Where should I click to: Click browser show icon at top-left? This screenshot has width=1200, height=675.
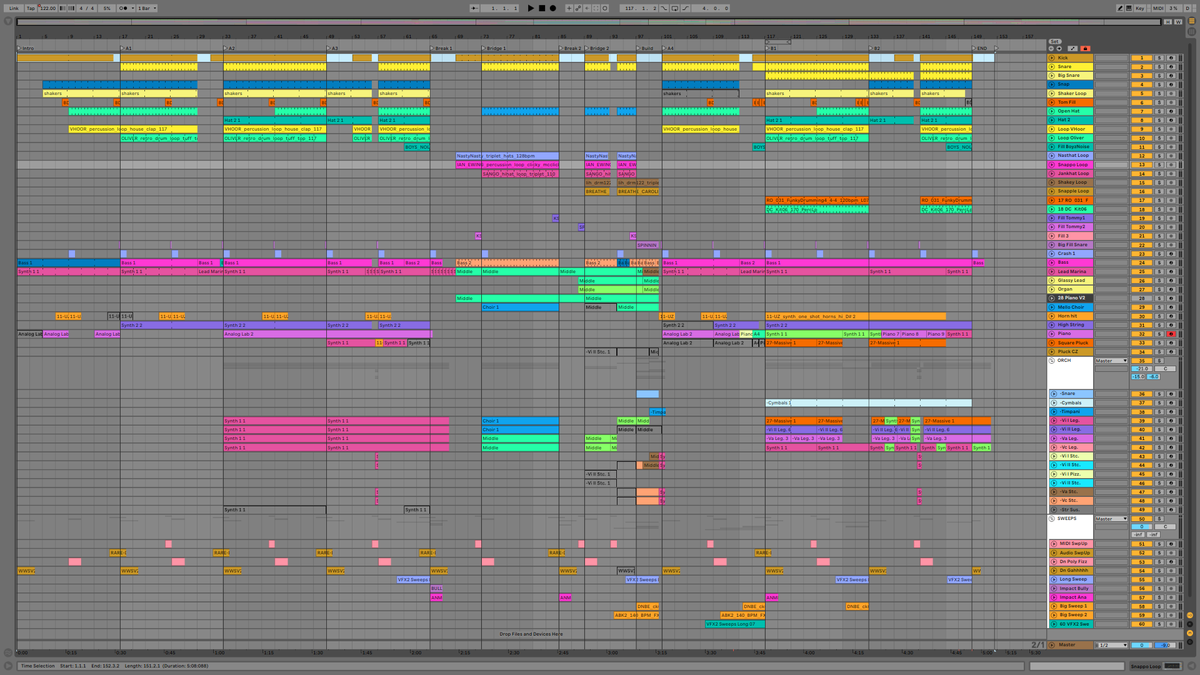(x=8, y=21)
